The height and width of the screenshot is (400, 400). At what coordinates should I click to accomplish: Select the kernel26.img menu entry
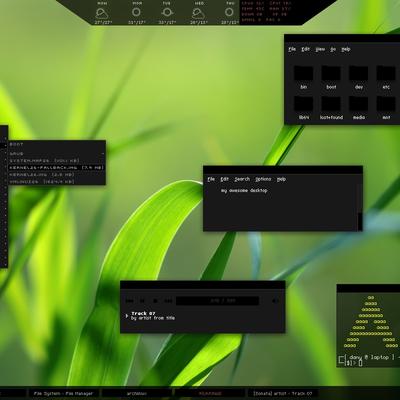(x=57, y=175)
